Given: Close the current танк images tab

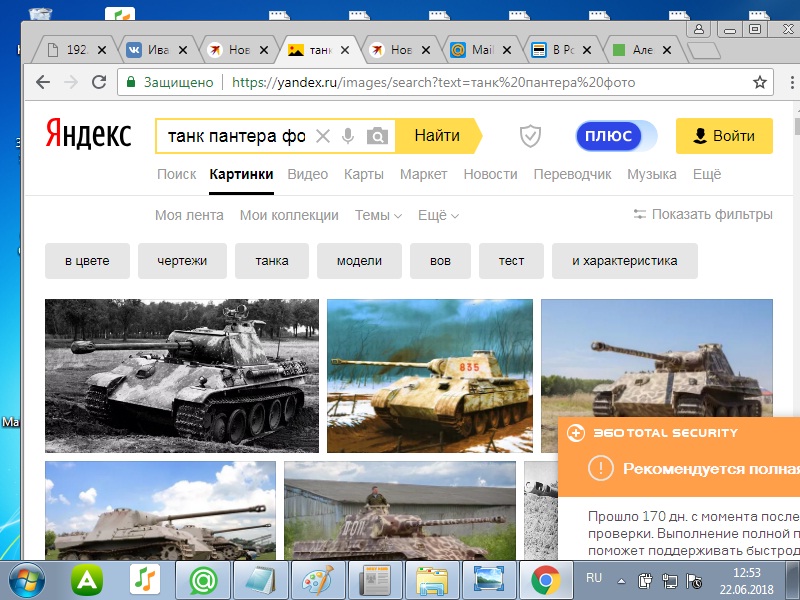Looking at the screenshot, I should pyautogui.click(x=345, y=50).
